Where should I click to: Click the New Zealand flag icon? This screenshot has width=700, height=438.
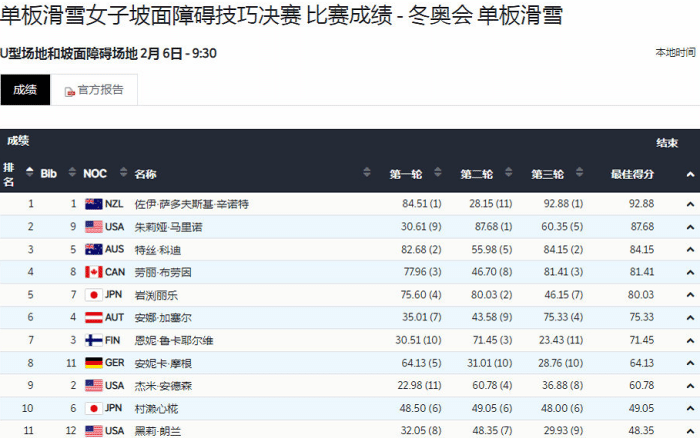93,204
